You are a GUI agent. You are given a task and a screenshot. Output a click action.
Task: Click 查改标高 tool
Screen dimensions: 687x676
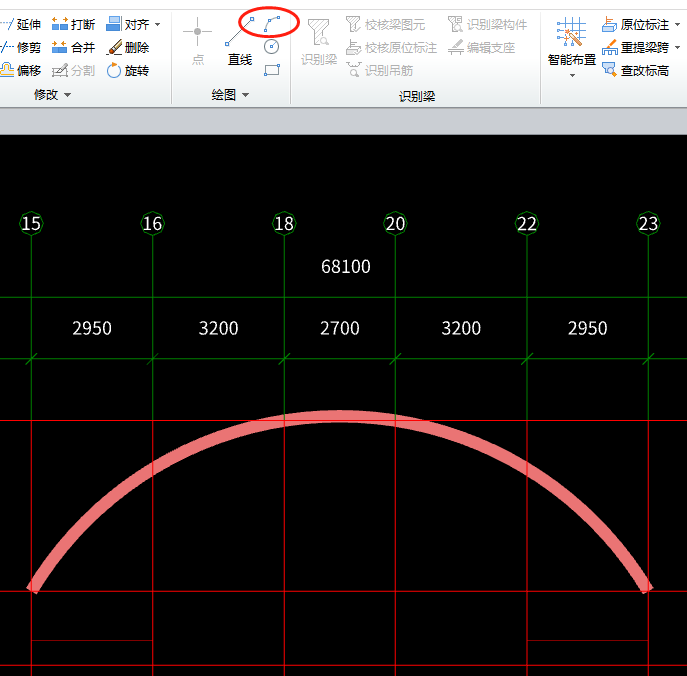click(635, 70)
